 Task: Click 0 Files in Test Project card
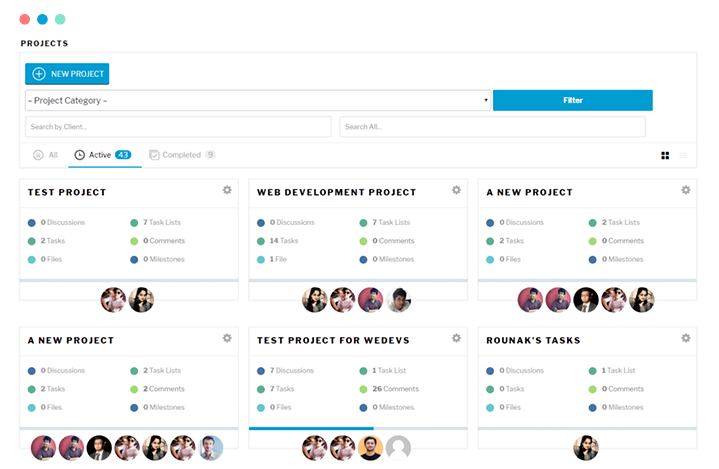[51, 259]
